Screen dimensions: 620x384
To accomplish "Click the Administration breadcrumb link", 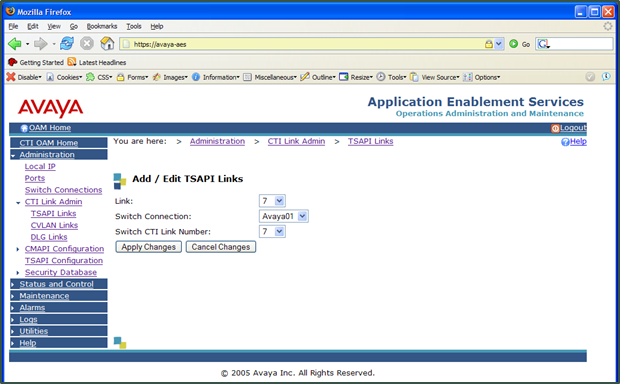I will point(217,141).
